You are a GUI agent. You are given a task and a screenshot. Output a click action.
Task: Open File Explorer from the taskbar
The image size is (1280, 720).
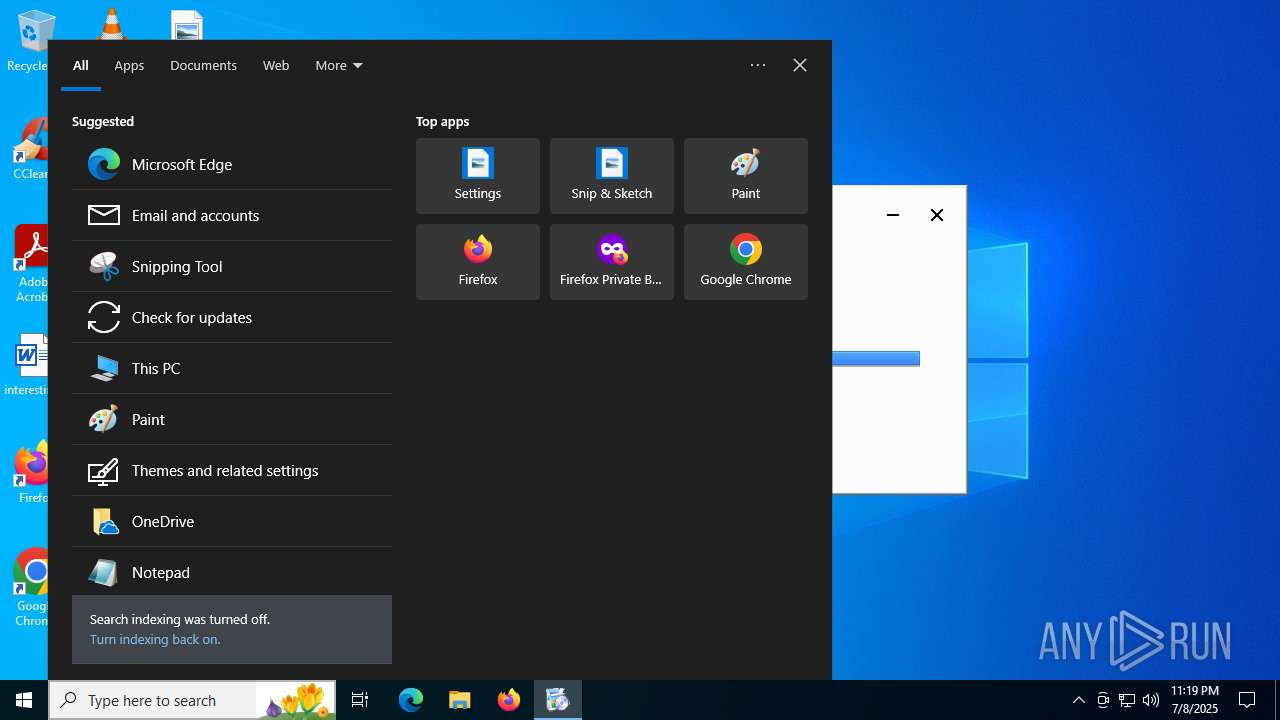pyautogui.click(x=460, y=700)
